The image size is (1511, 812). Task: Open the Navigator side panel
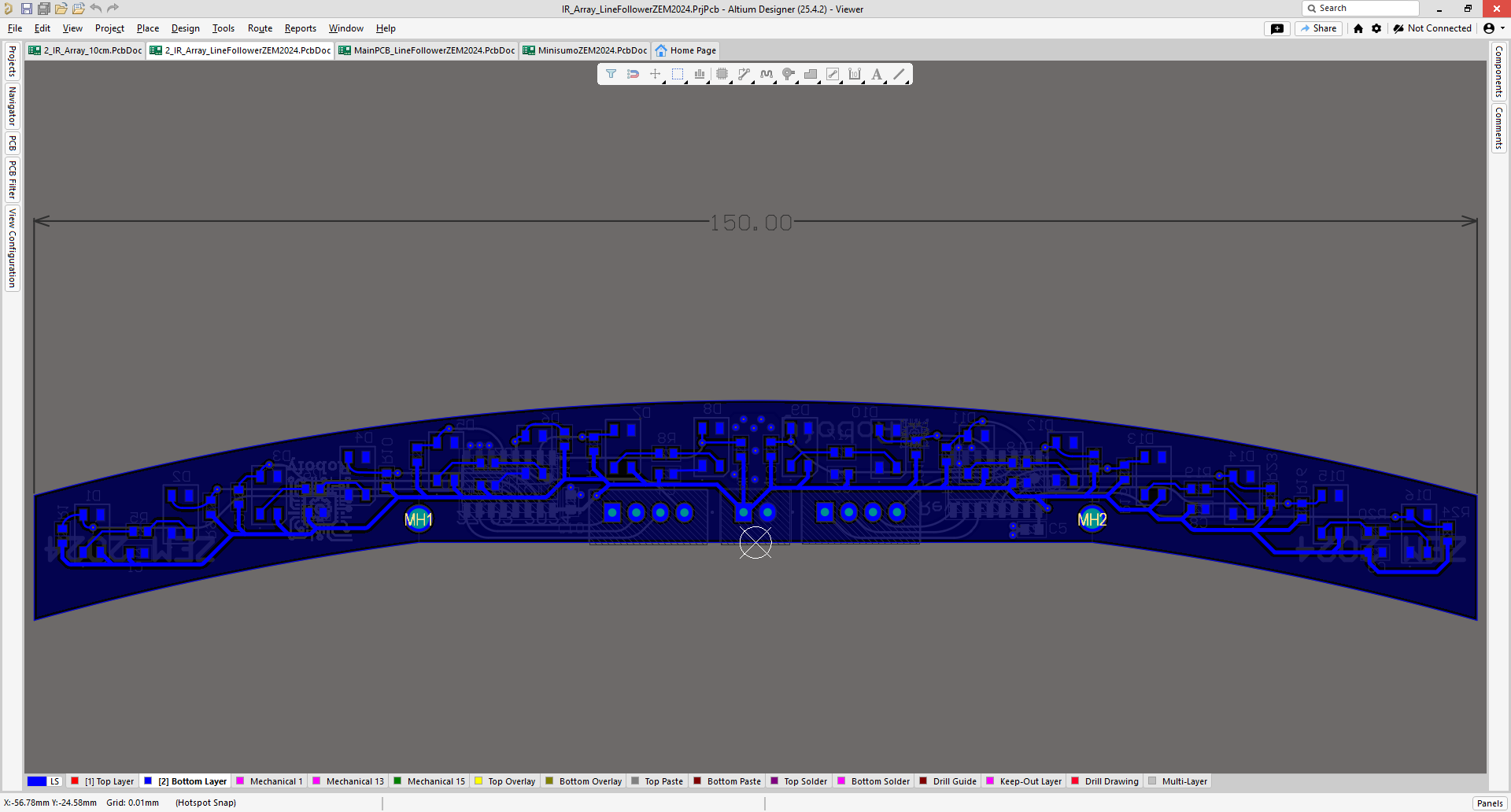pos(12,106)
